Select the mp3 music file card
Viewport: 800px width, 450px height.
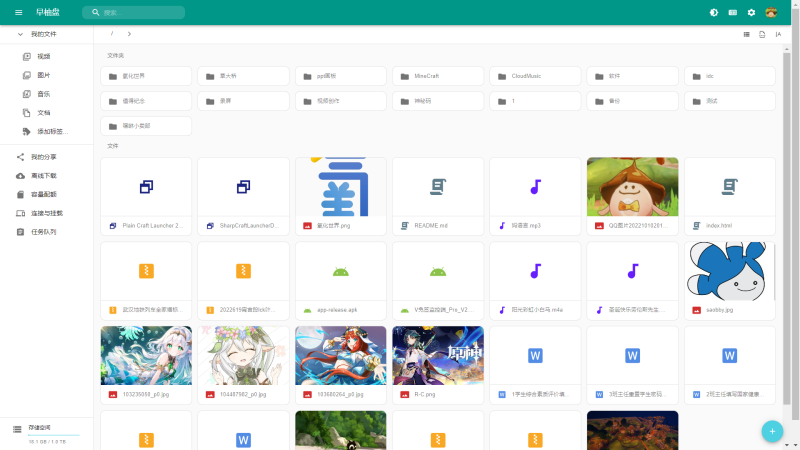tap(535, 196)
